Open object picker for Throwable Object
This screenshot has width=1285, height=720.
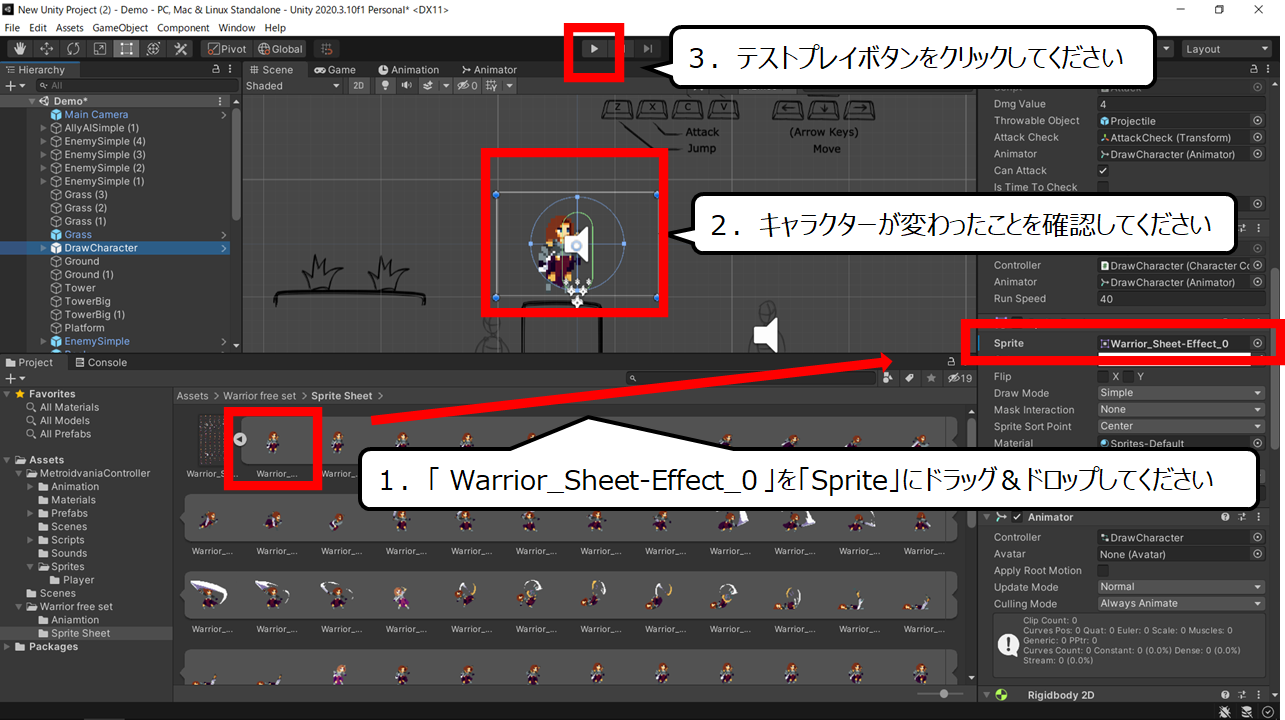click(x=1257, y=121)
